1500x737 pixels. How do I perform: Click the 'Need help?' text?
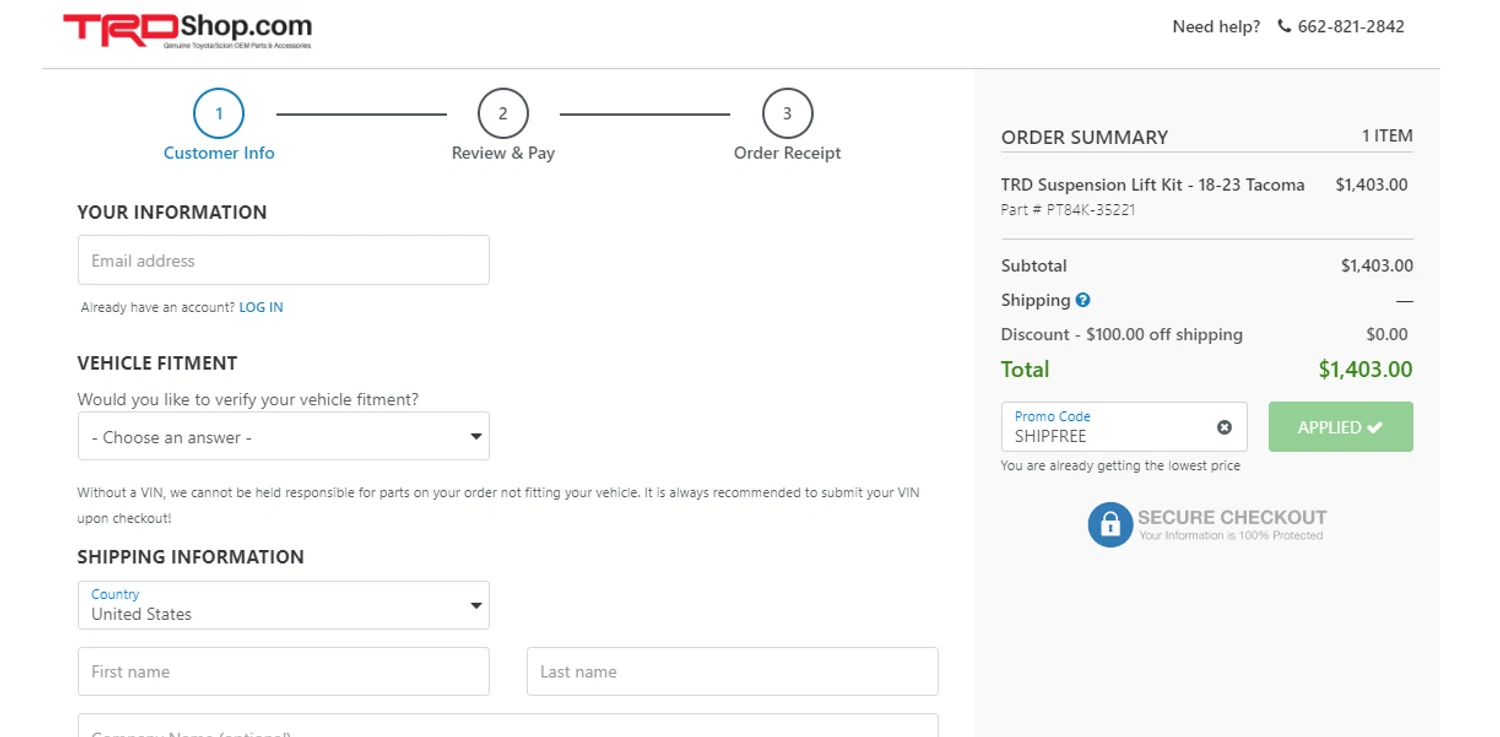[1216, 27]
